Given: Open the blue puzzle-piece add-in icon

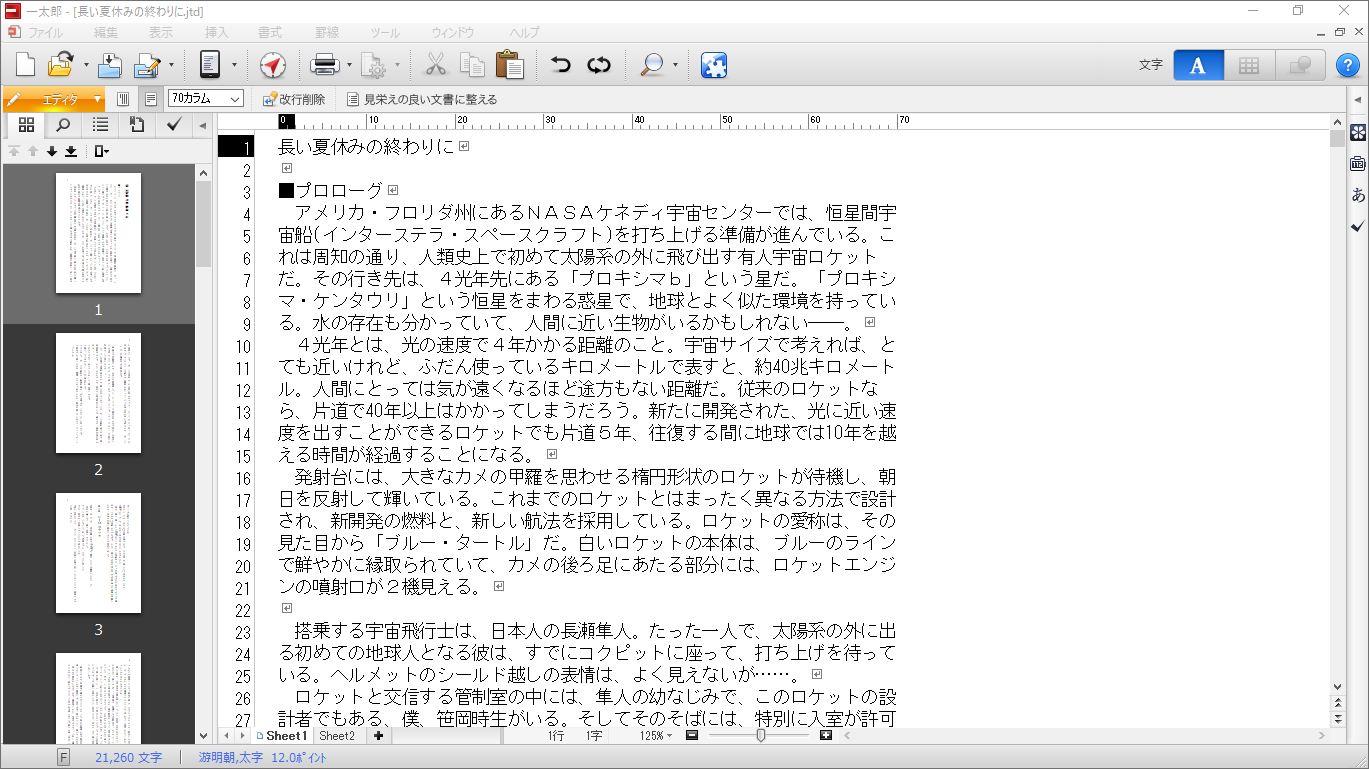Looking at the screenshot, I should (714, 65).
